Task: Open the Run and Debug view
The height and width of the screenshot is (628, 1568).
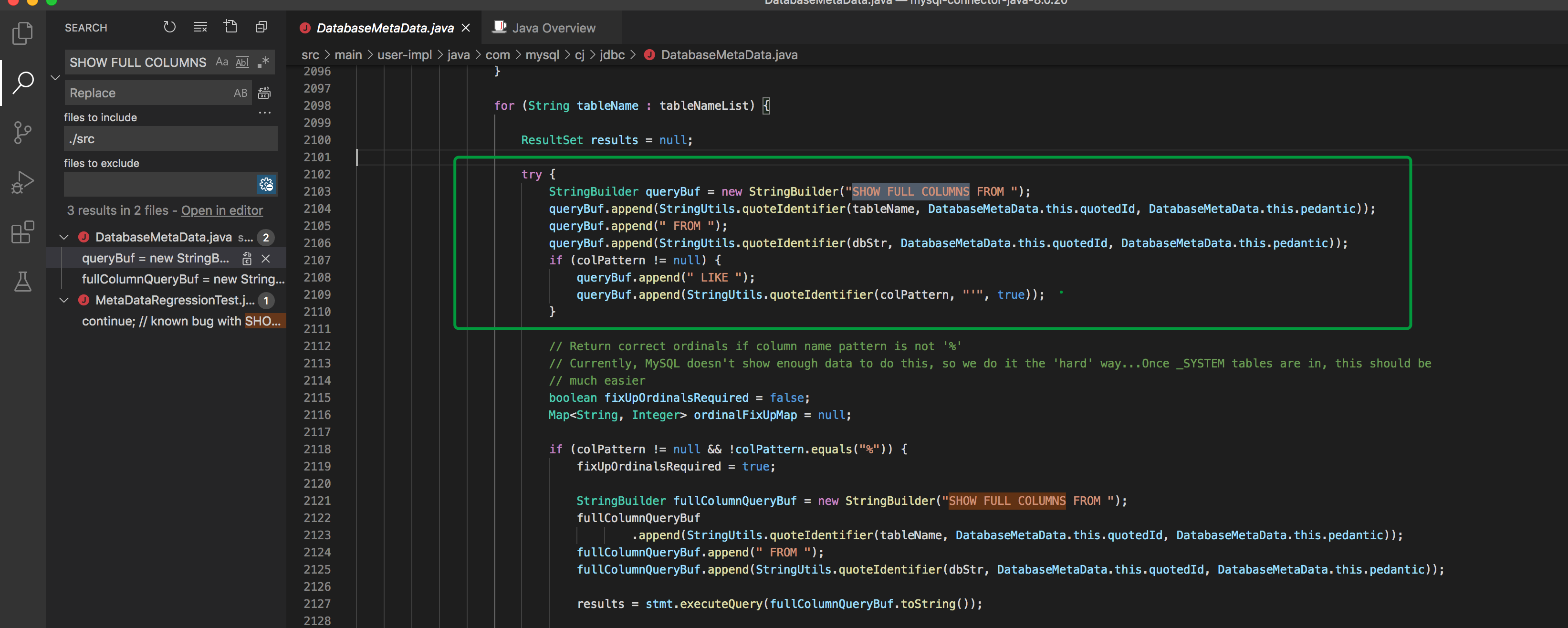Action: click(x=22, y=182)
